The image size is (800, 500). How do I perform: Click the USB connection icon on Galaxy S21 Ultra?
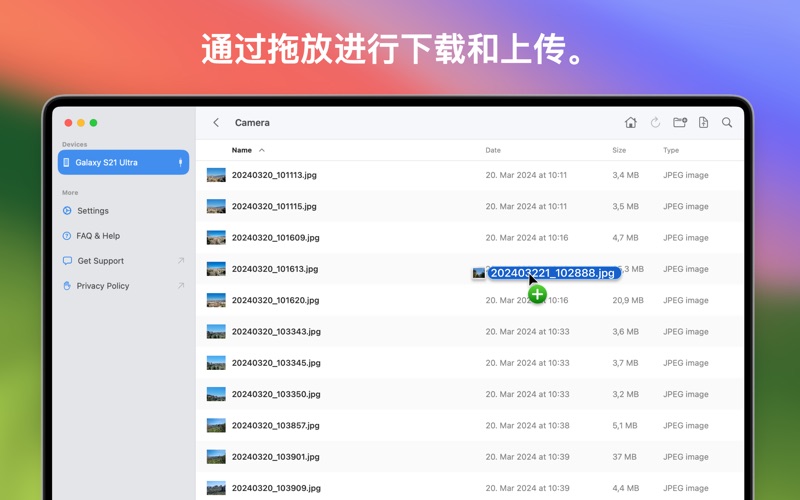[180, 162]
